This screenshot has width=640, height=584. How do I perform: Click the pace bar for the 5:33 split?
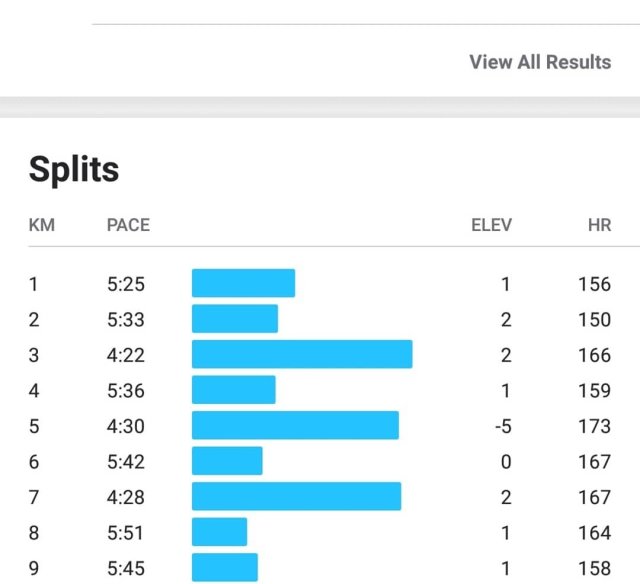pyautogui.click(x=235, y=319)
